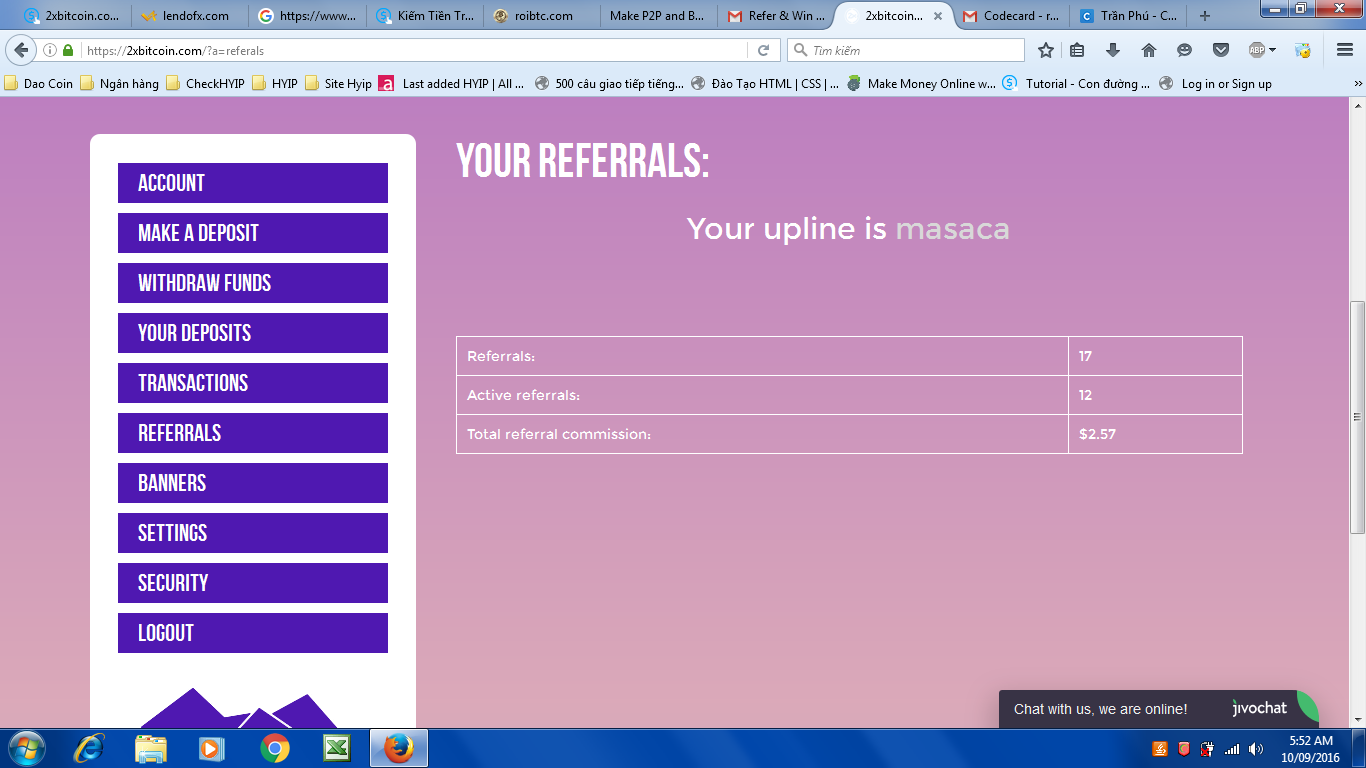This screenshot has width=1366, height=768.
Task: Click the upline name masaca
Action: (x=952, y=229)
